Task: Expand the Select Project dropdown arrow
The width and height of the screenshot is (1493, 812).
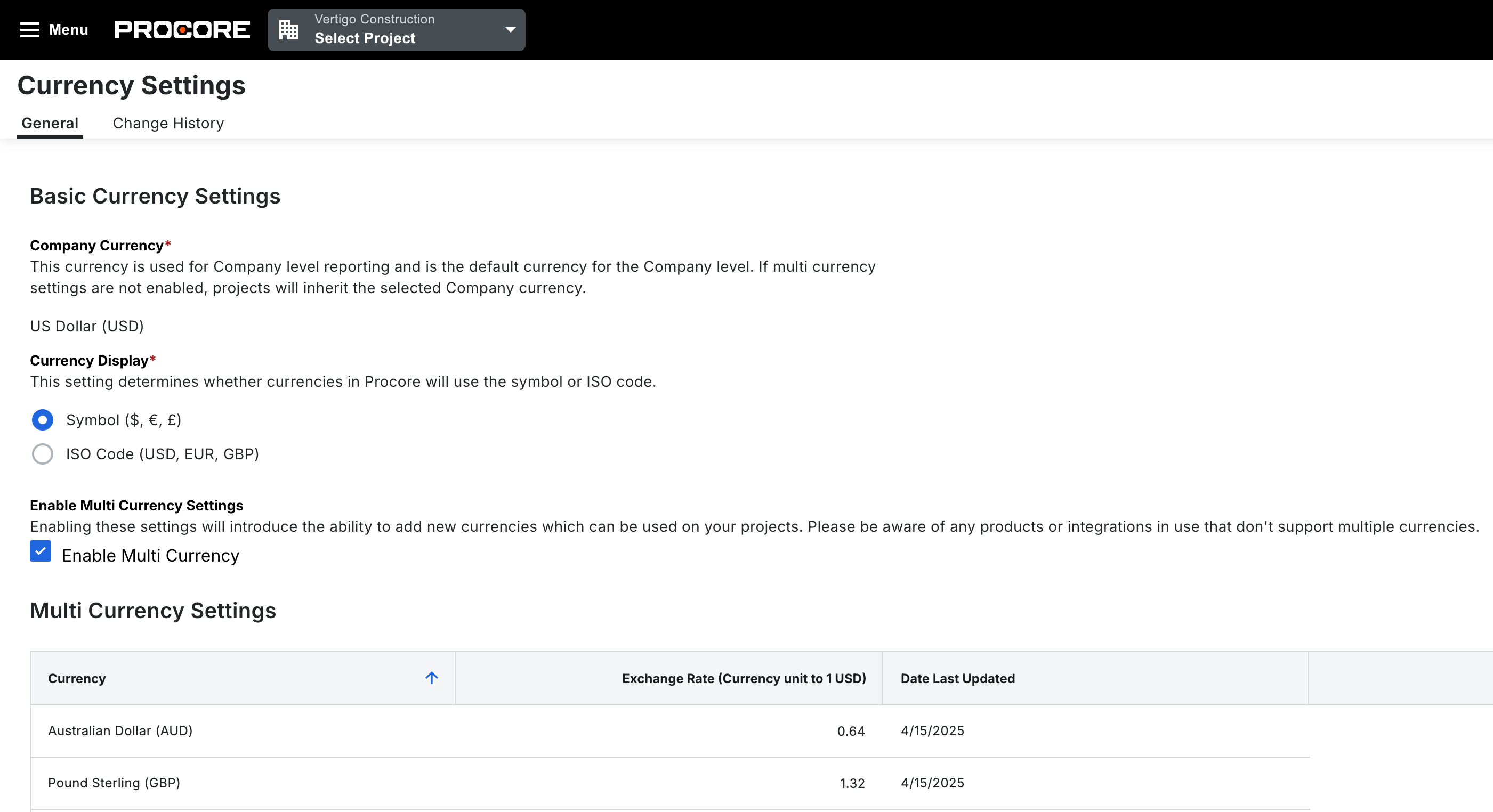Action: (x=510, y=29)
